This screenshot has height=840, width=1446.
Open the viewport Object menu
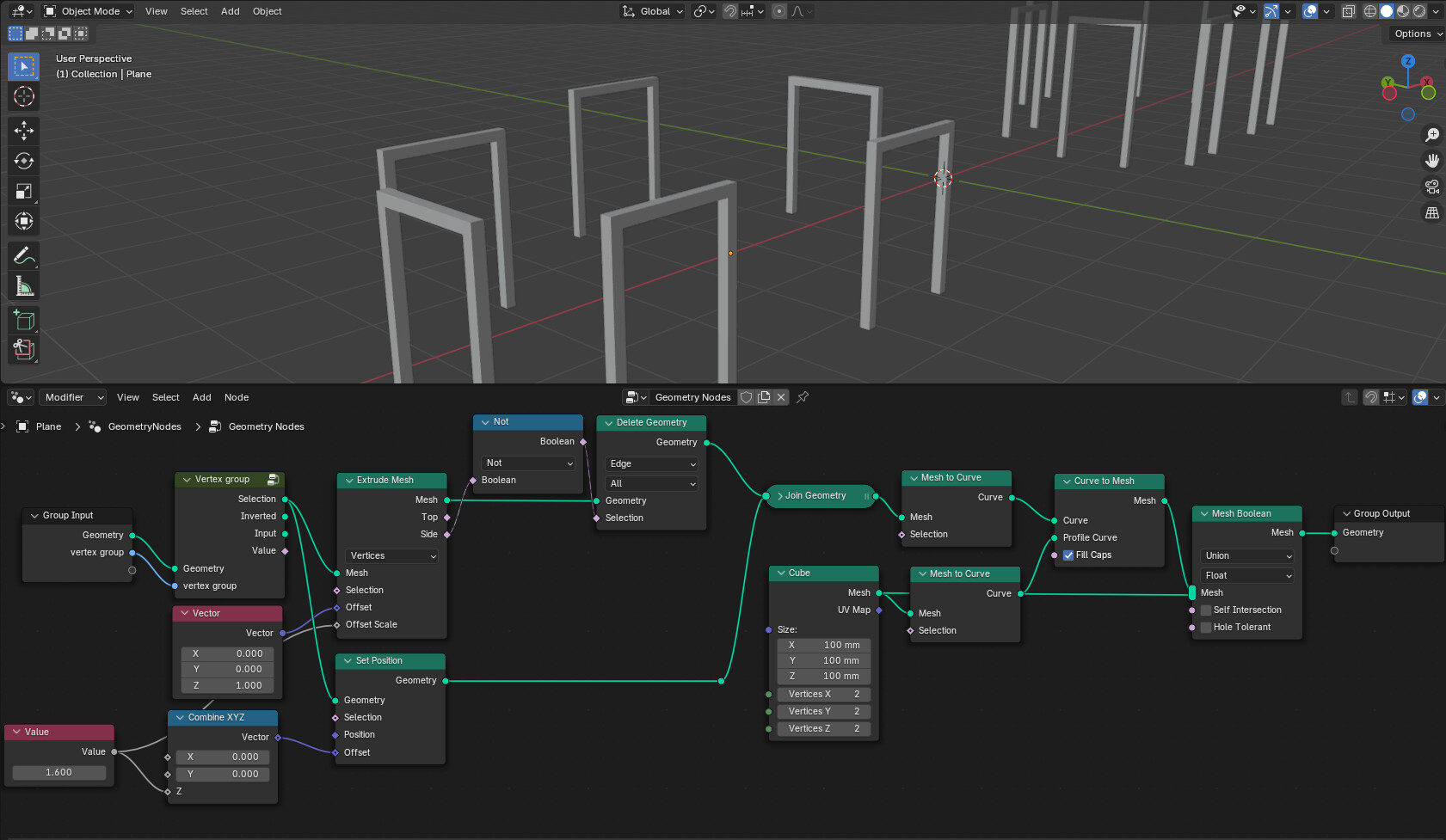tap(268, 11)
